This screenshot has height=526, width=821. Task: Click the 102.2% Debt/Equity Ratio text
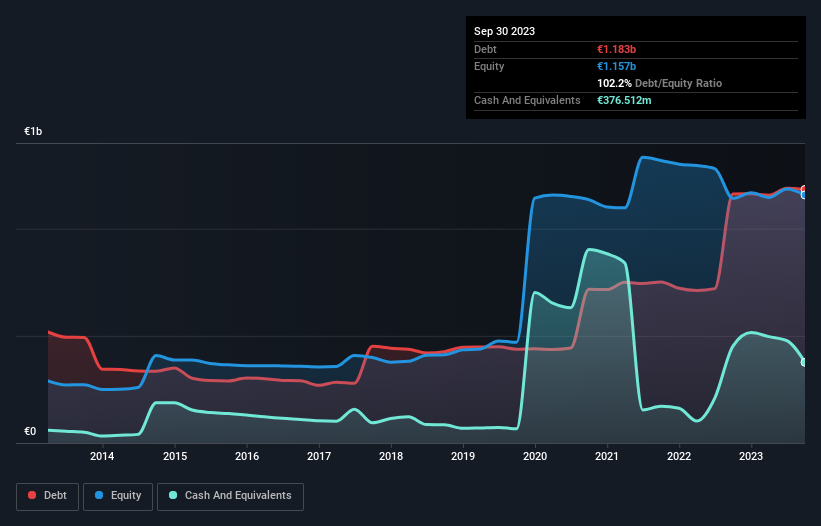click(x=659, y=83)
